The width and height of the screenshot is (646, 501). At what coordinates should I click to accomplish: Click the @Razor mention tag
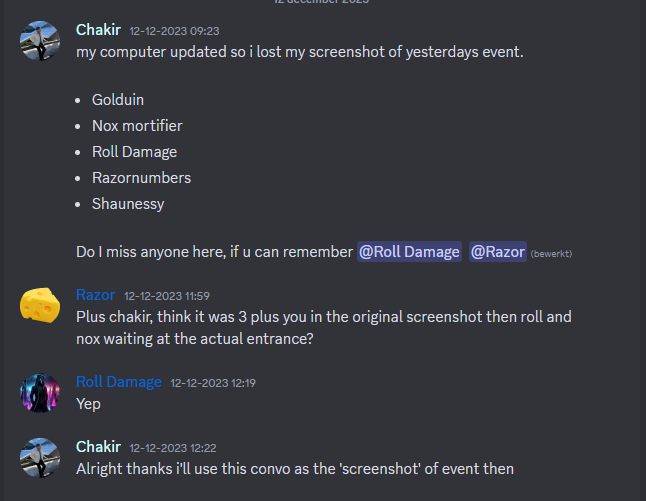pyautogui.click(x=497, y=252)
